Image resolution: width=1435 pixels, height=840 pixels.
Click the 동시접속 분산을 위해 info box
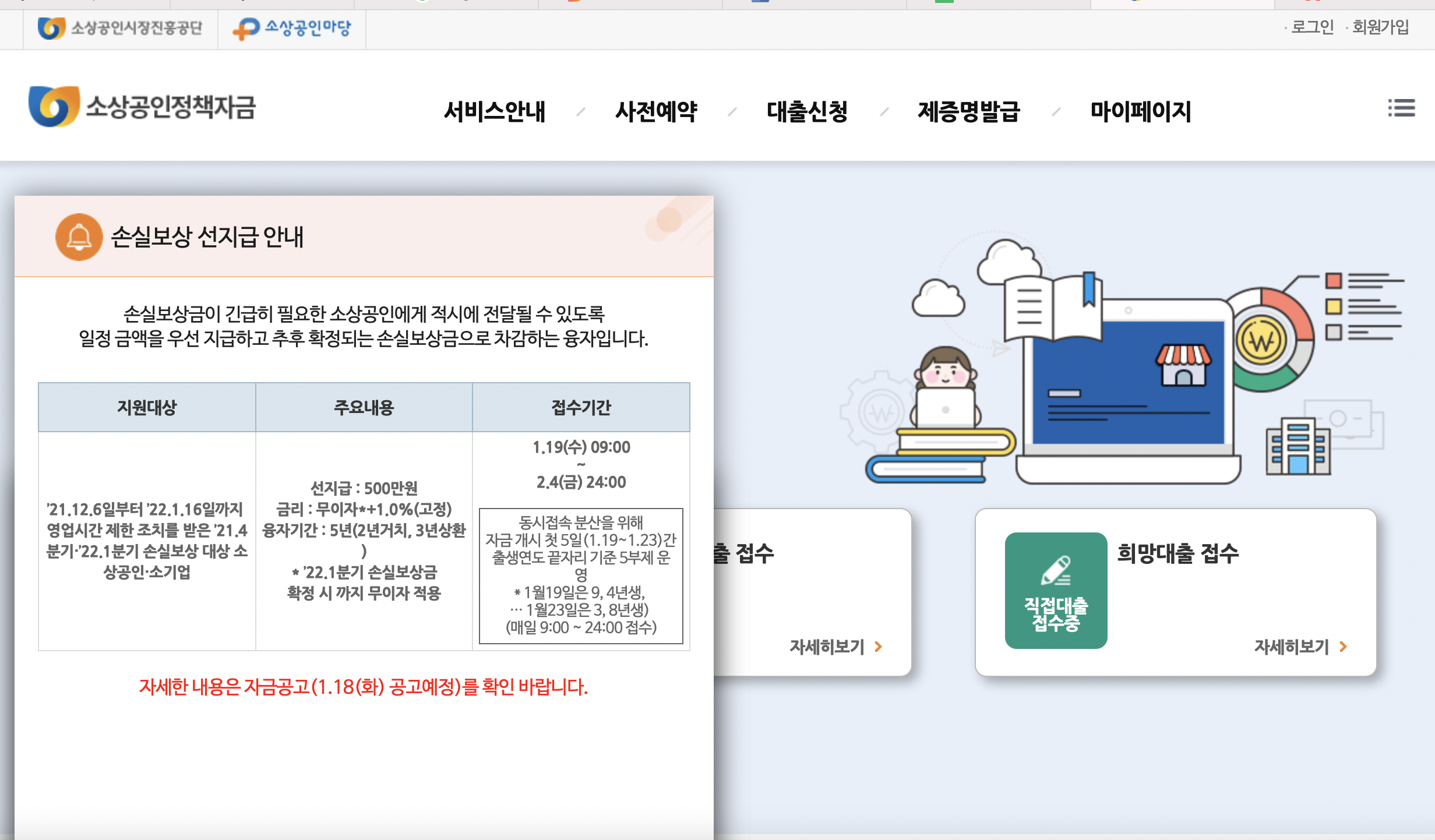pos(581,576)
